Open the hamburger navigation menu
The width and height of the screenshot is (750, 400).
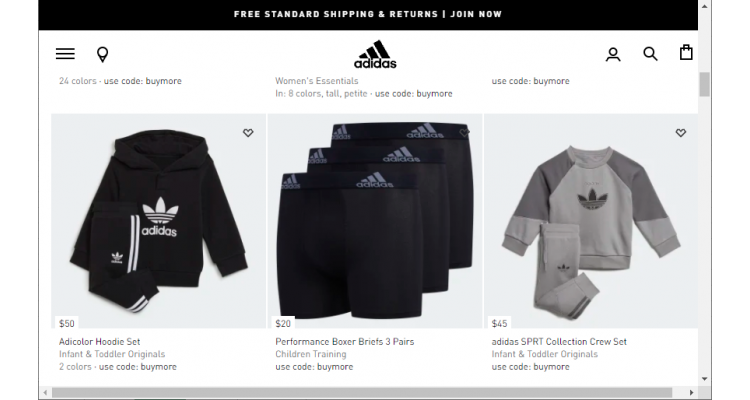coord(65,54)
